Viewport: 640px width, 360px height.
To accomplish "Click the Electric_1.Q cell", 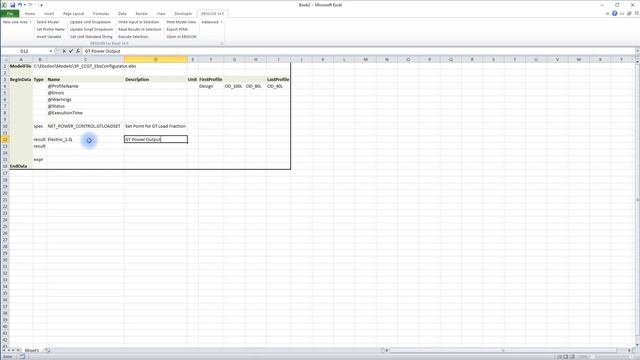I will click(x=85, y=140).
